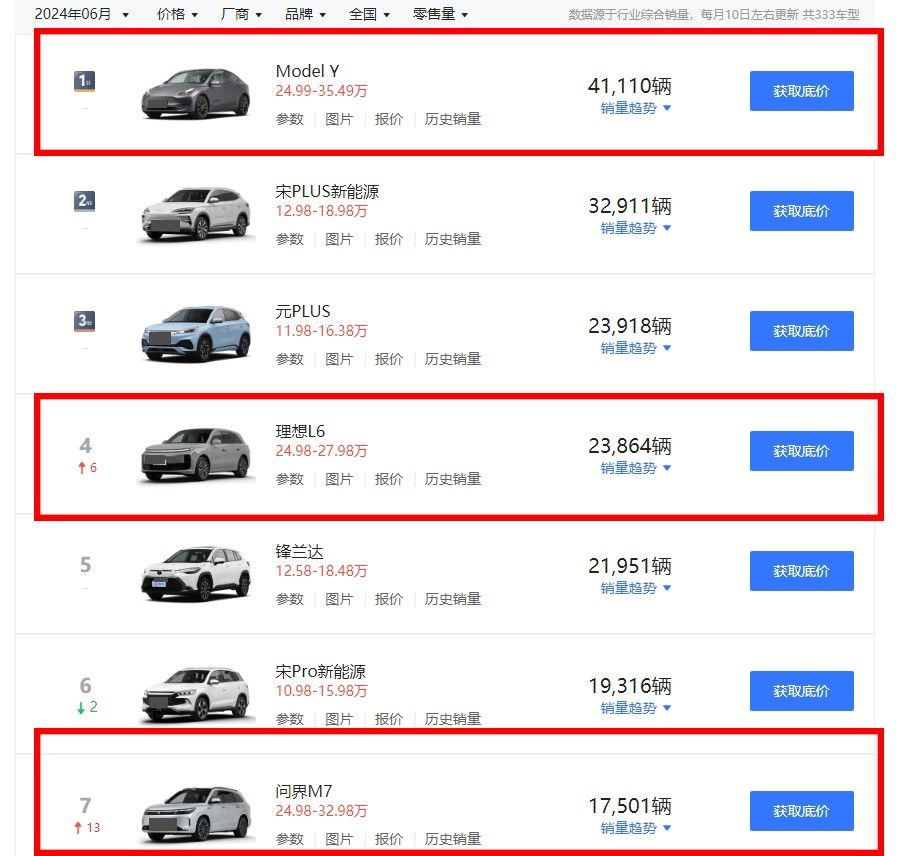This screenshot has width=898, height=856.
Task: Expand the 价格 filter dropdown
Action: (177, 14)
